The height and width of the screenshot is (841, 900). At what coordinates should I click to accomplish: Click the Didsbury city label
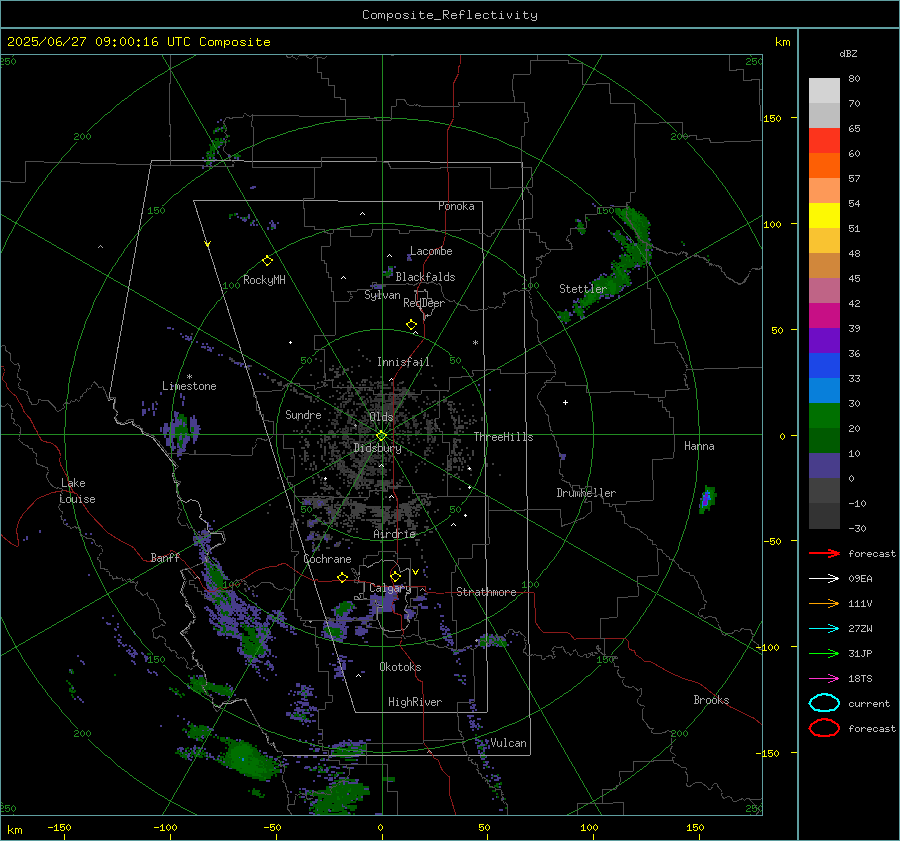pyautogui.click(x=377, y=448)
